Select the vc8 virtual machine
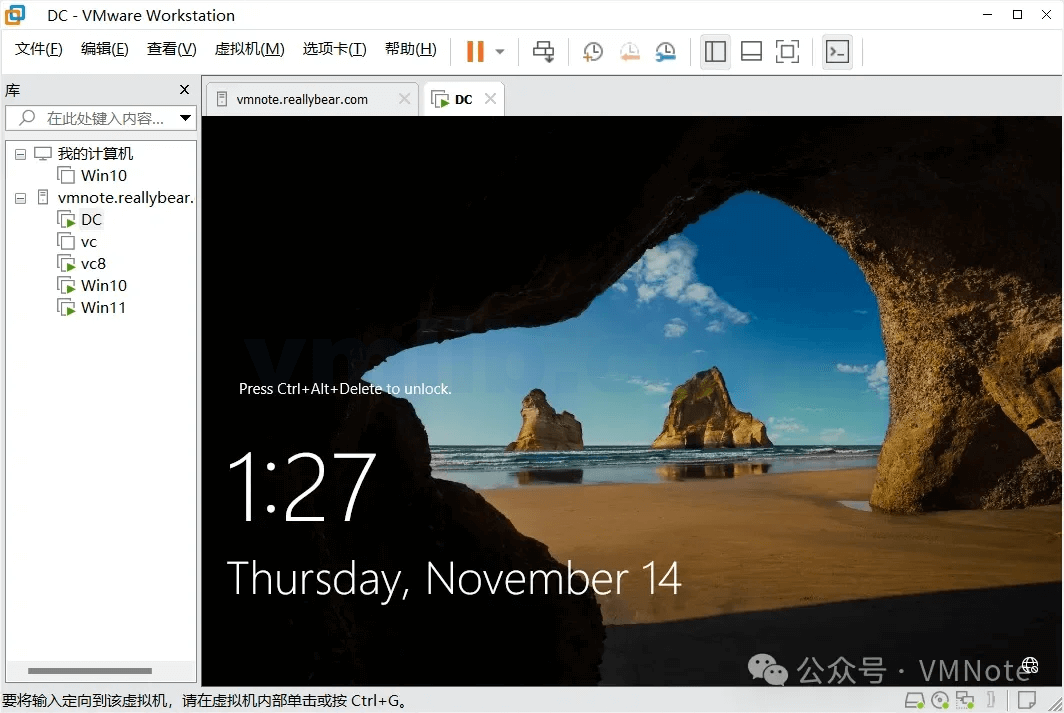 tap(88, 263)
